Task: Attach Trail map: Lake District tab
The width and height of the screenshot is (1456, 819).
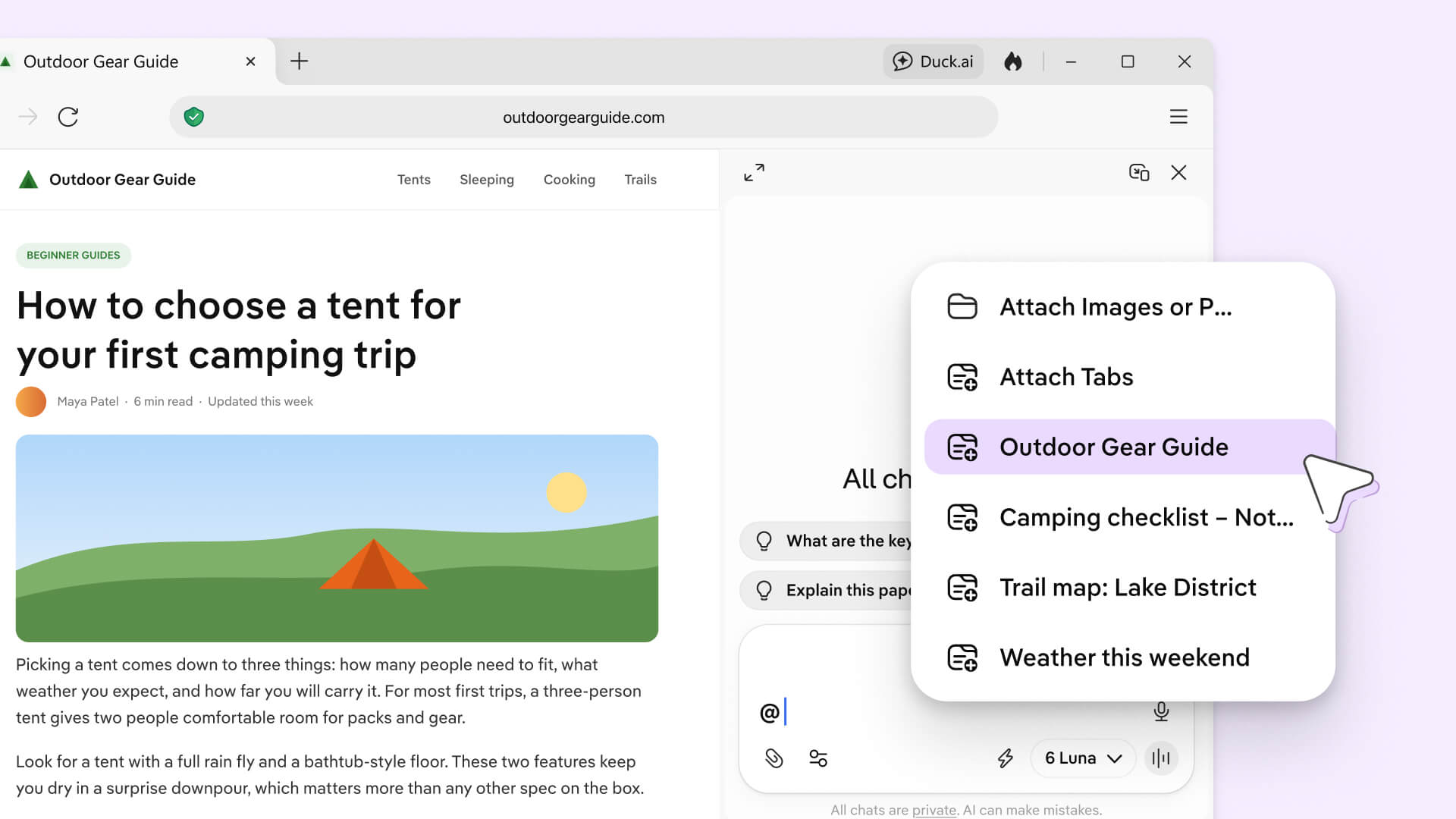Action: pos(1123,587)
